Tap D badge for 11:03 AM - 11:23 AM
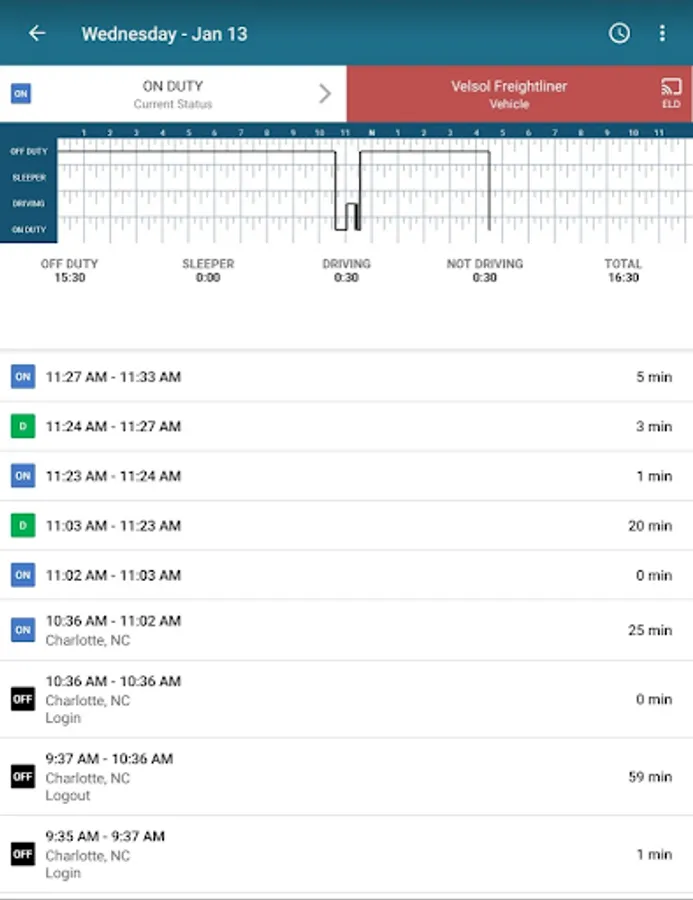Viewport: 693px width, 900px height. [x=23, y=525]
